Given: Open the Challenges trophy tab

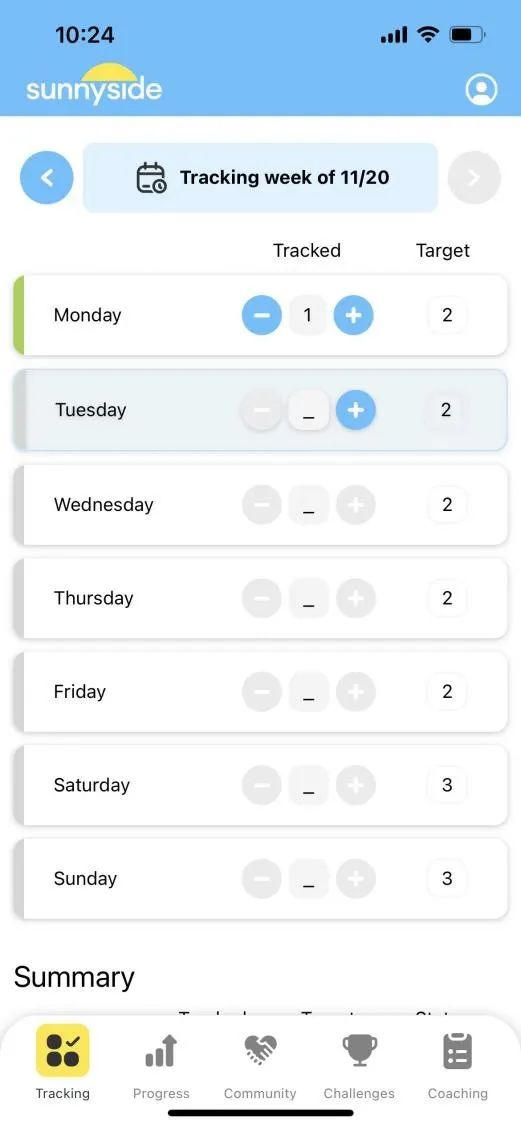Looking at the screenshot, I should tap(359, 1066).
